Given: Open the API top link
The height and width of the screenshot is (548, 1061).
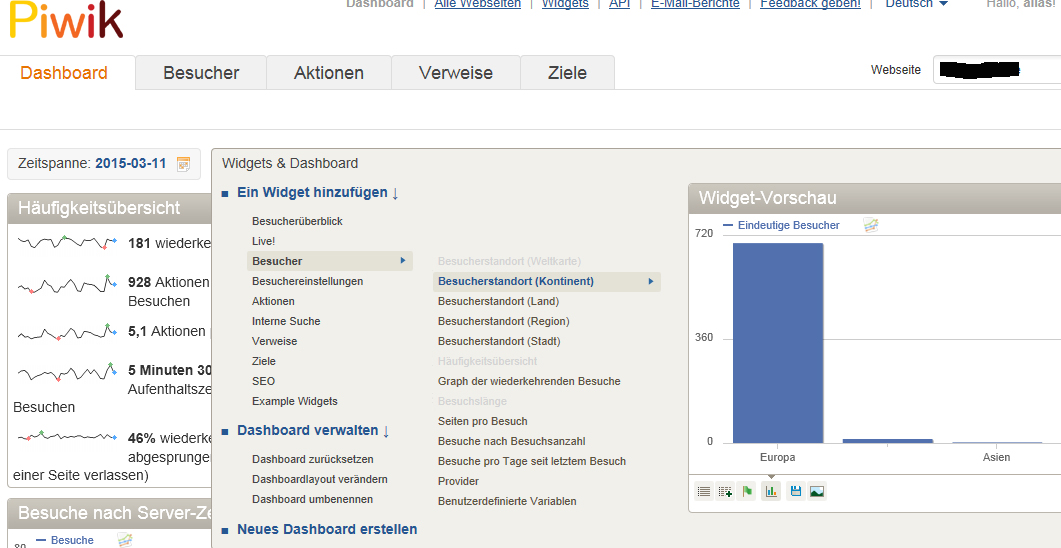Looking at the screenshot, I should pyautogui.click(x=619, y=4).
